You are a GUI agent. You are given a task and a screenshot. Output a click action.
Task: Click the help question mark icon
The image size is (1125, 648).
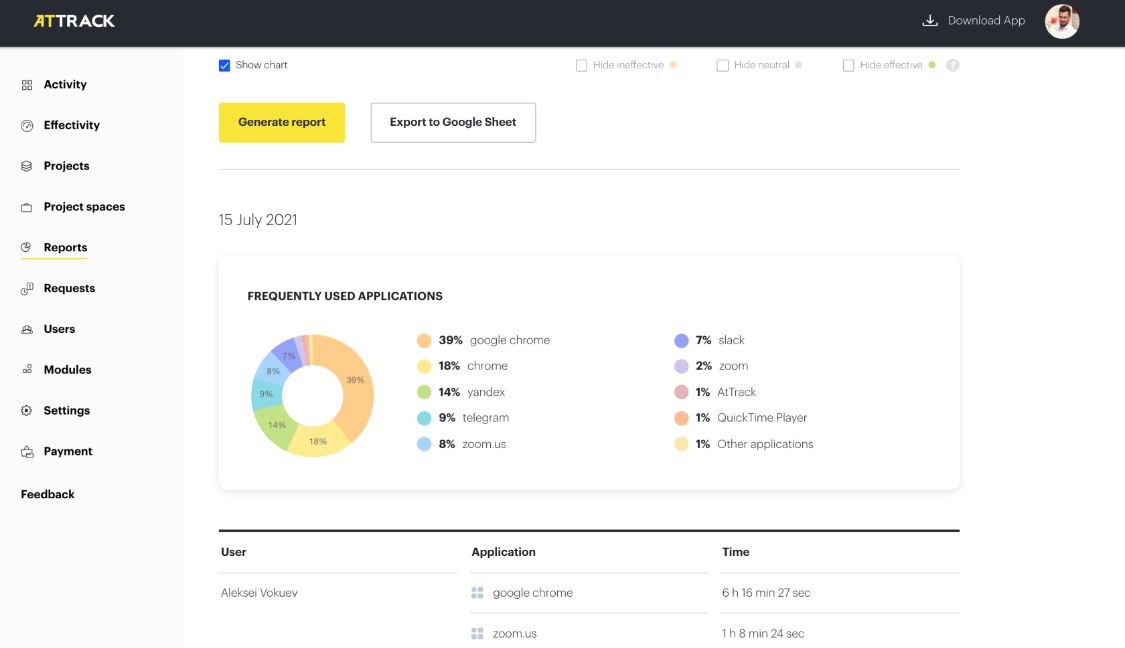(x=952, y=65)
